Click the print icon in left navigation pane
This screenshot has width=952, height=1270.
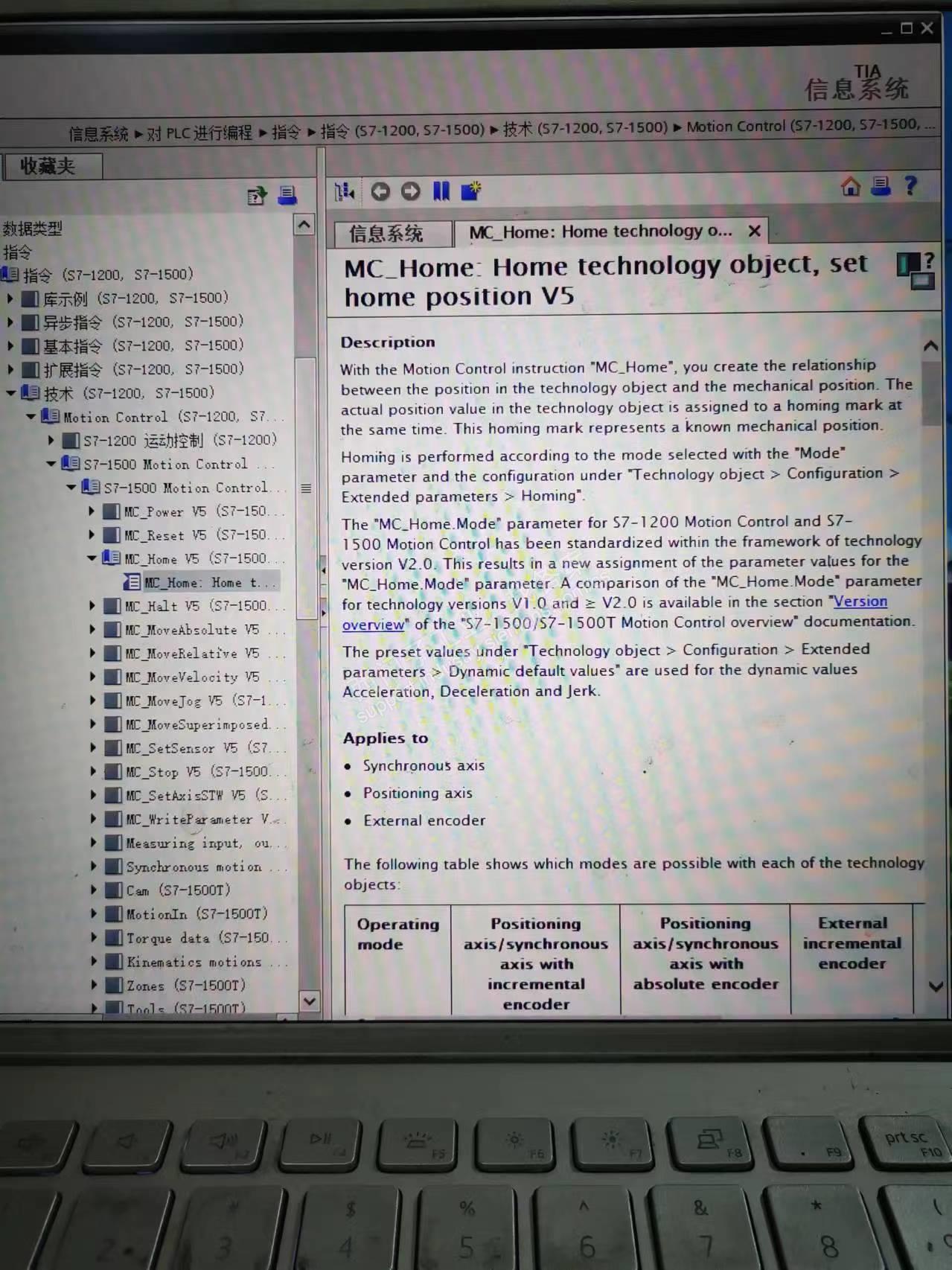click(x=287, y=195)
